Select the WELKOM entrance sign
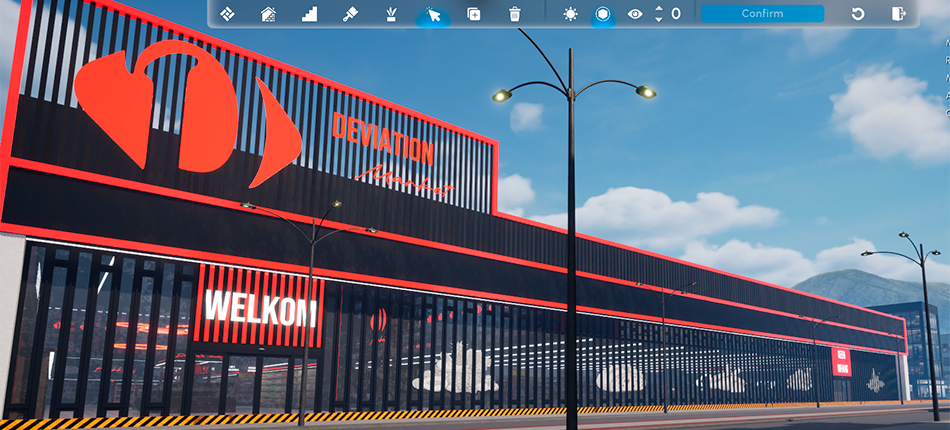This screenshot has height=430, width=950. click(x=260, y=307)
